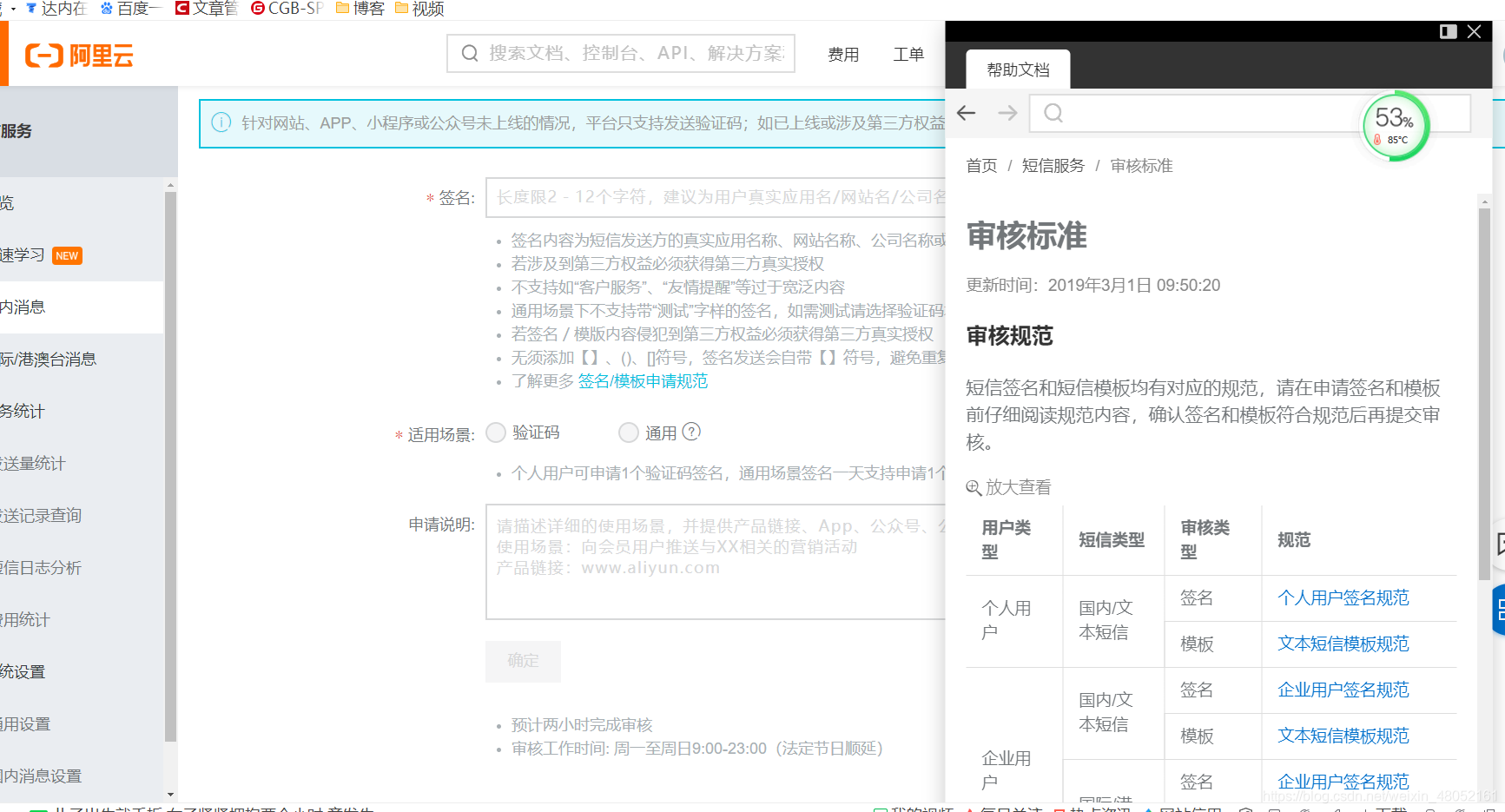The height and width of the screenshot is (812, 1505).
Task: Select 内消息 in the sidebar
Action: (x=82, y=307)
